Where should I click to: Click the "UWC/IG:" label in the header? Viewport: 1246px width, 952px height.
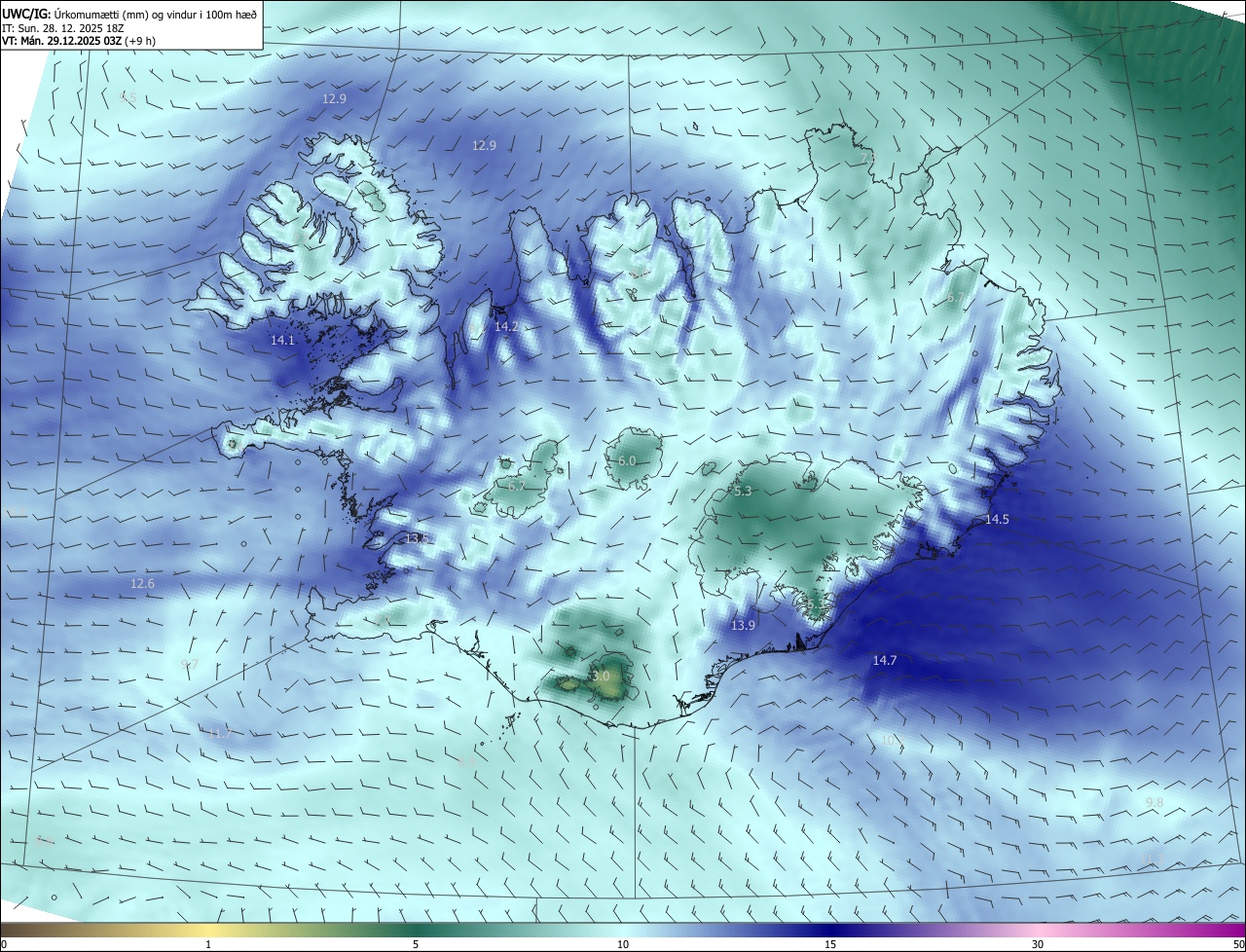click(24, 15)
